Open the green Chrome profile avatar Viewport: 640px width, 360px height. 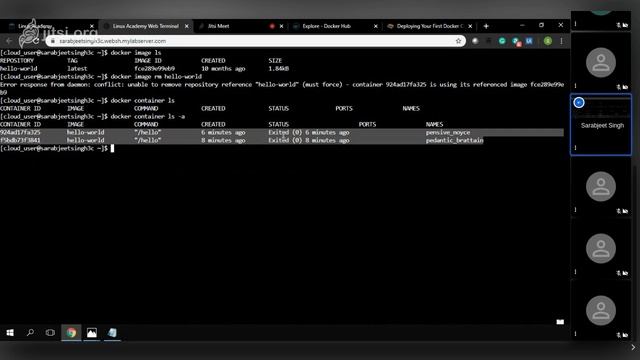(x=548, y=41)
